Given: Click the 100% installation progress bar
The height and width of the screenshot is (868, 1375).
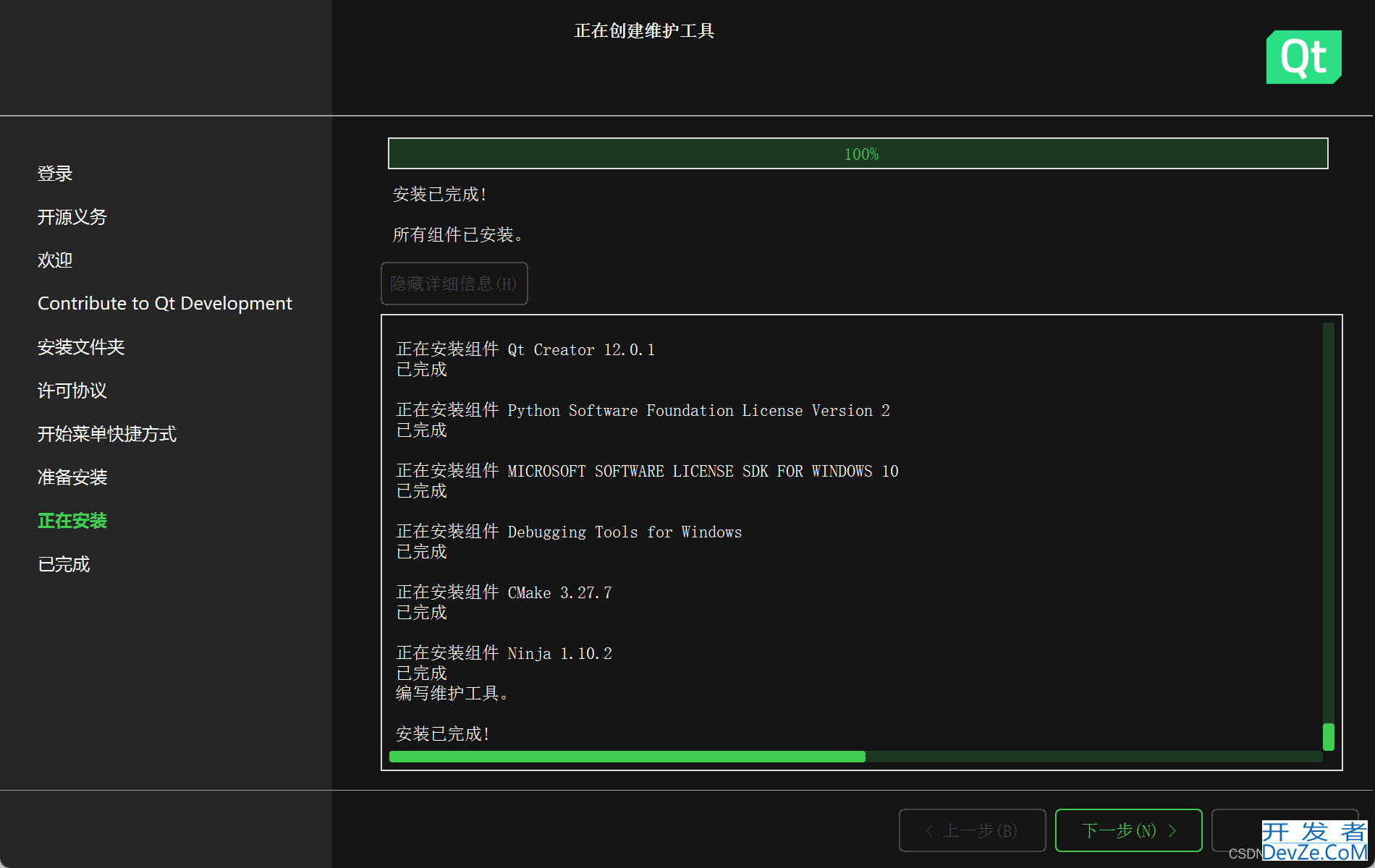Looking at the screenshot, I should (x=858, y=153).
